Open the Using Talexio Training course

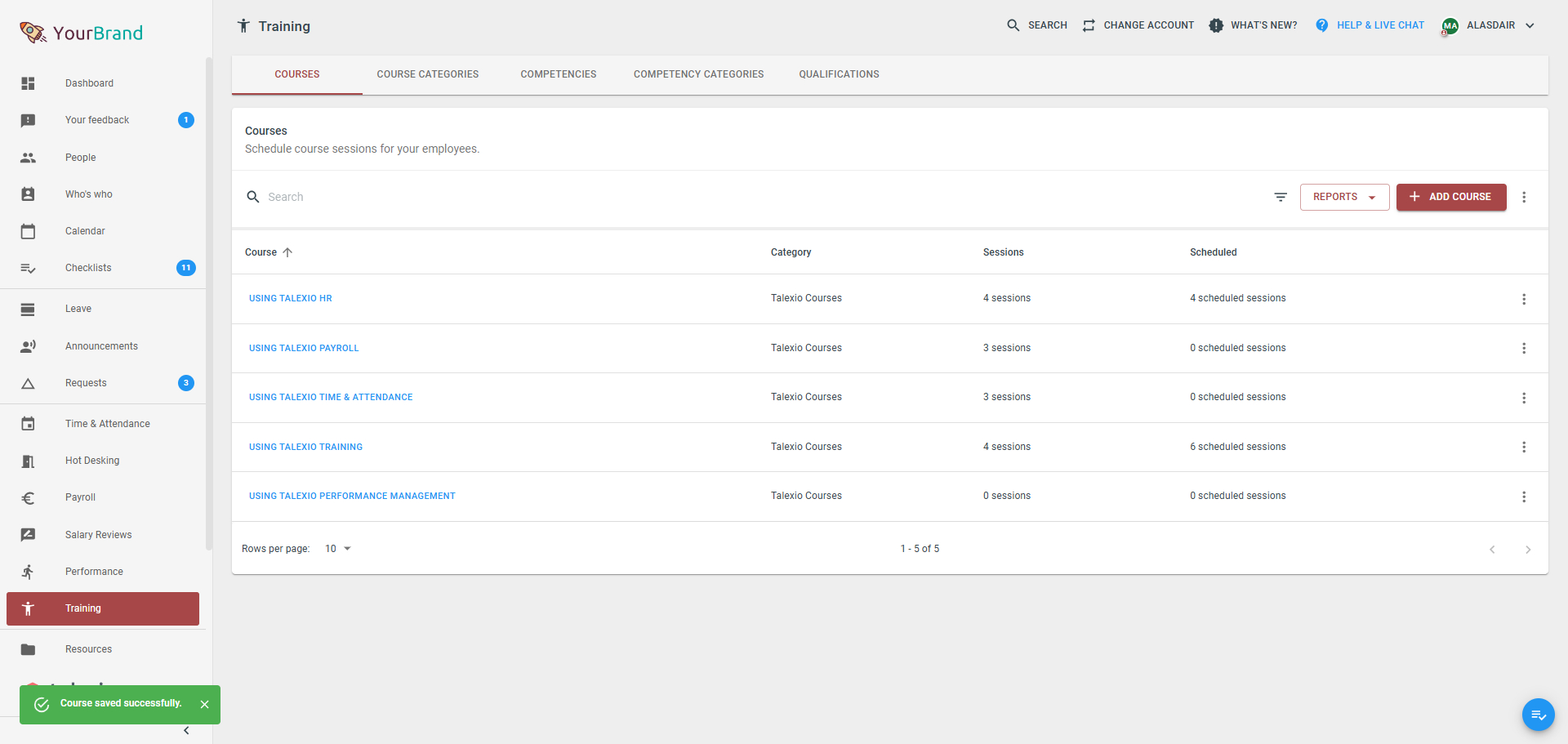point(305,447)
